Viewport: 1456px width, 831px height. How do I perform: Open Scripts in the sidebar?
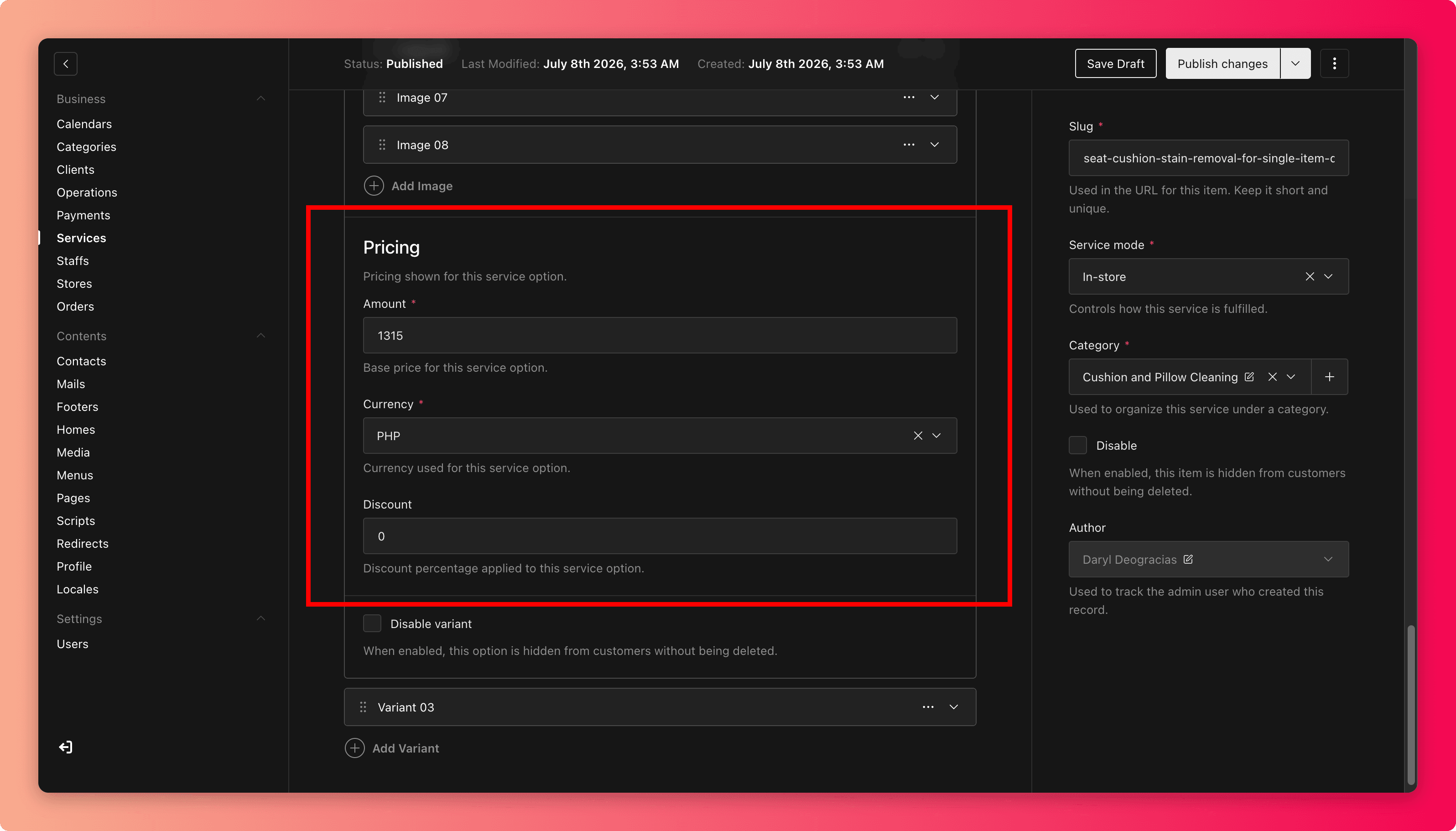click(x=75, y=521)
